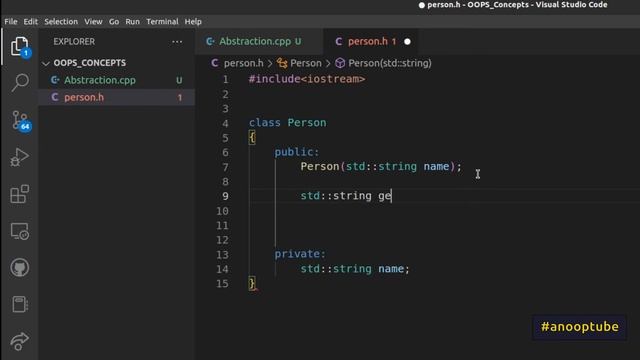Open the Go menu

[x=114, y=22]
